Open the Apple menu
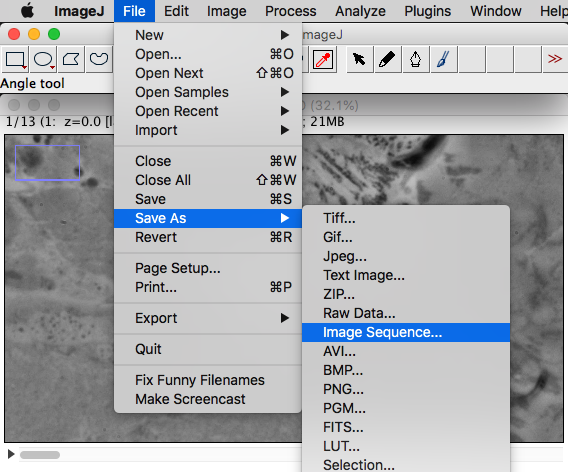The image size is (568, 472). 28,11
